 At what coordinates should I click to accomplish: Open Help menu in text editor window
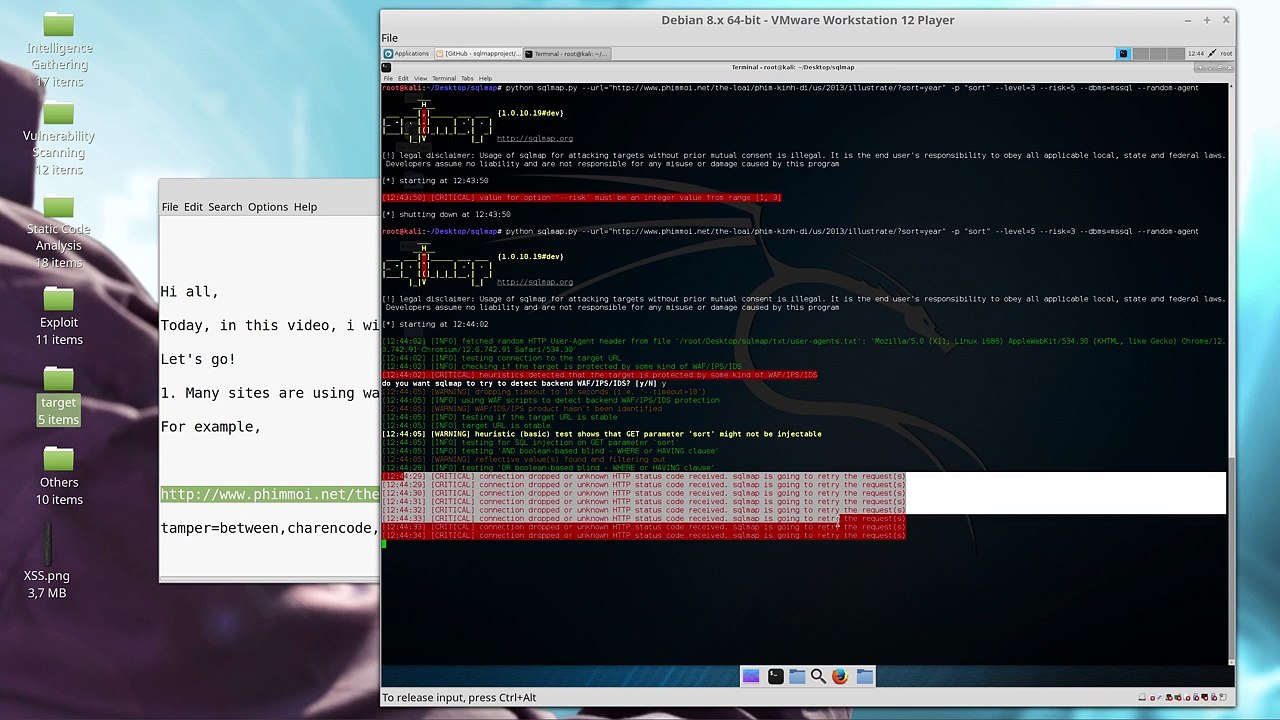[x=305, y=207]
